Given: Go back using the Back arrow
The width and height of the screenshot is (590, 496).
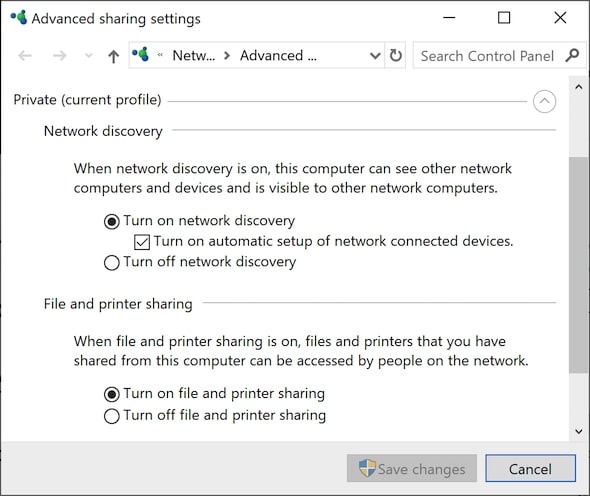Looking at the screenshot, I should point(25,56).
